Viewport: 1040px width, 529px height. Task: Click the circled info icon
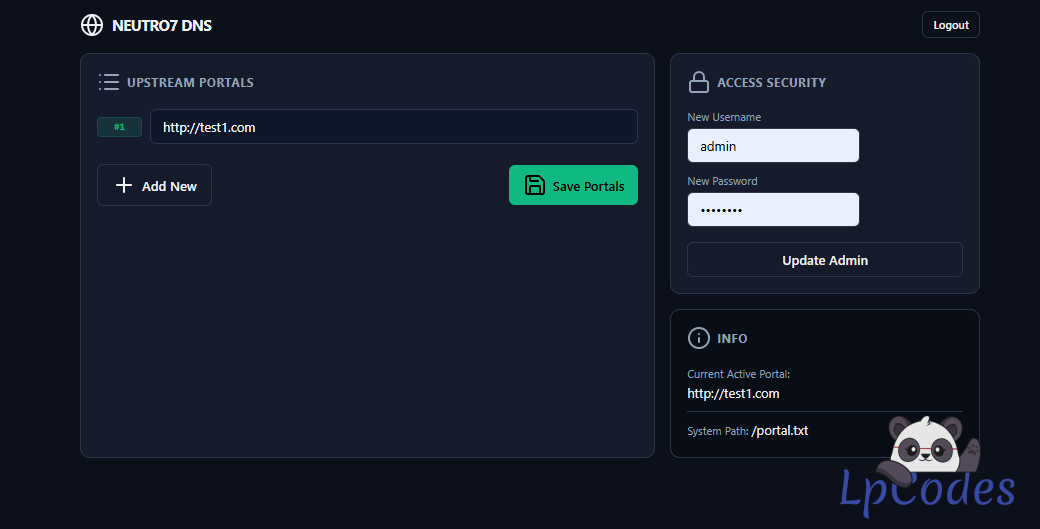pyautogui.click(x=699, y=338)
